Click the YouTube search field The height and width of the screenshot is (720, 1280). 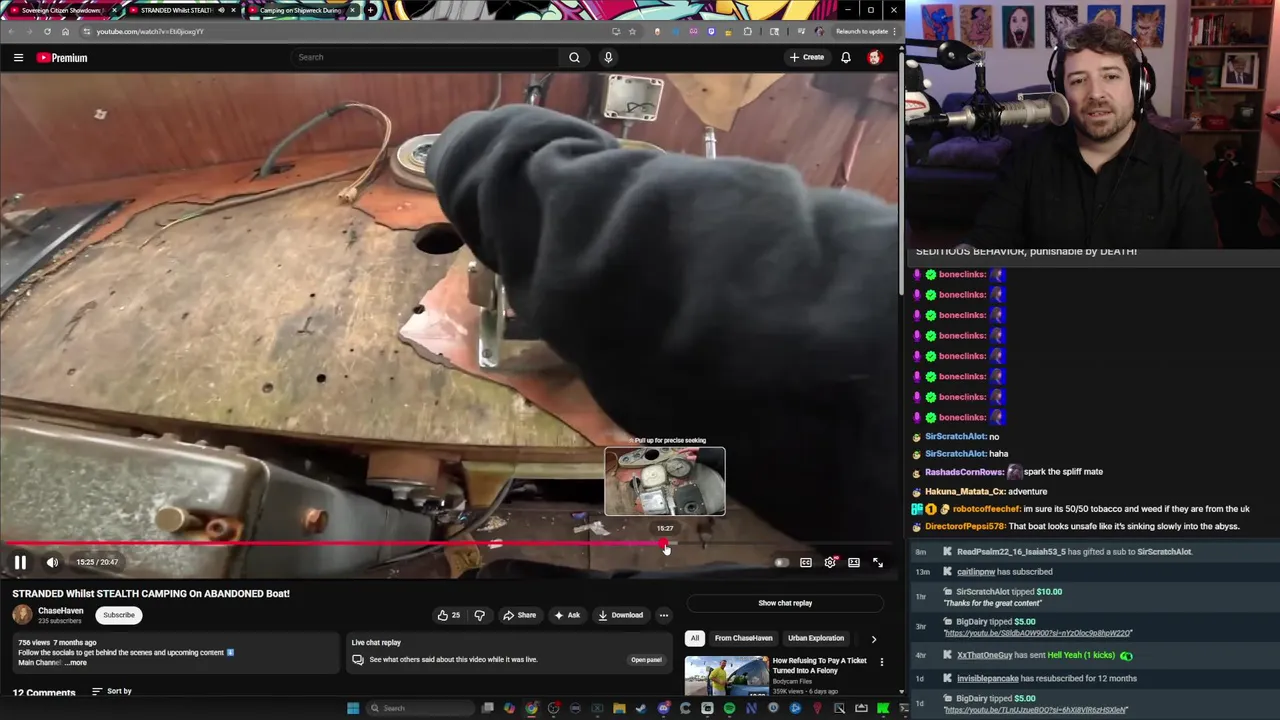[x=425, y=57]
